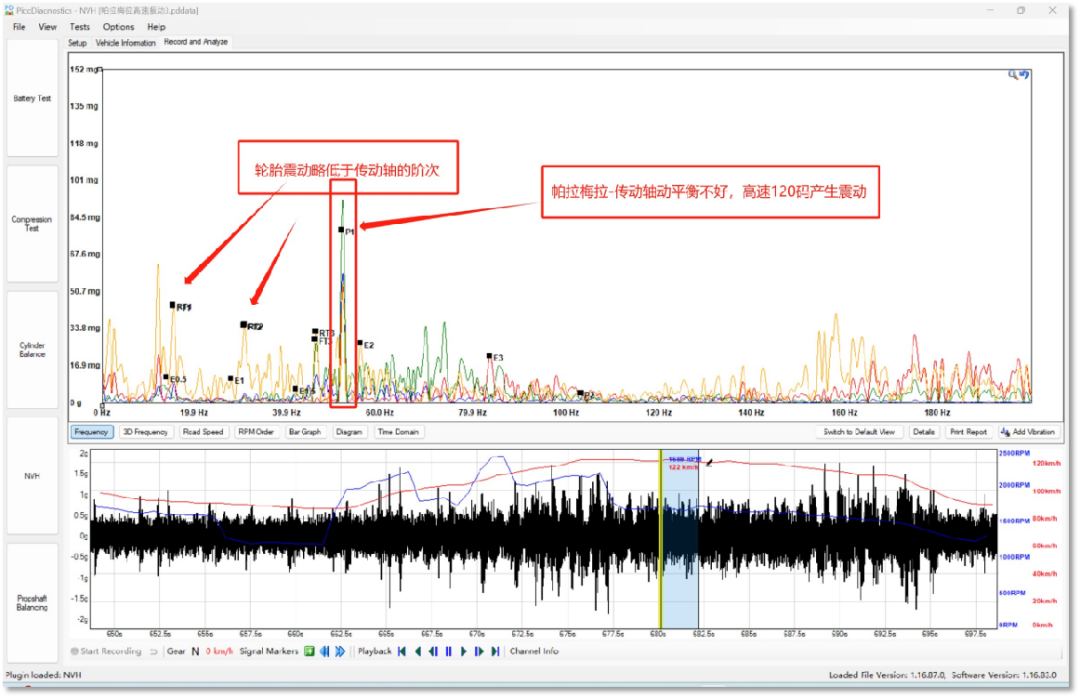Image resolution: width=1080 pixels, height=698 pixels.
Task: Select the NVH test in sidebar
Action: (x=32, y=476)
